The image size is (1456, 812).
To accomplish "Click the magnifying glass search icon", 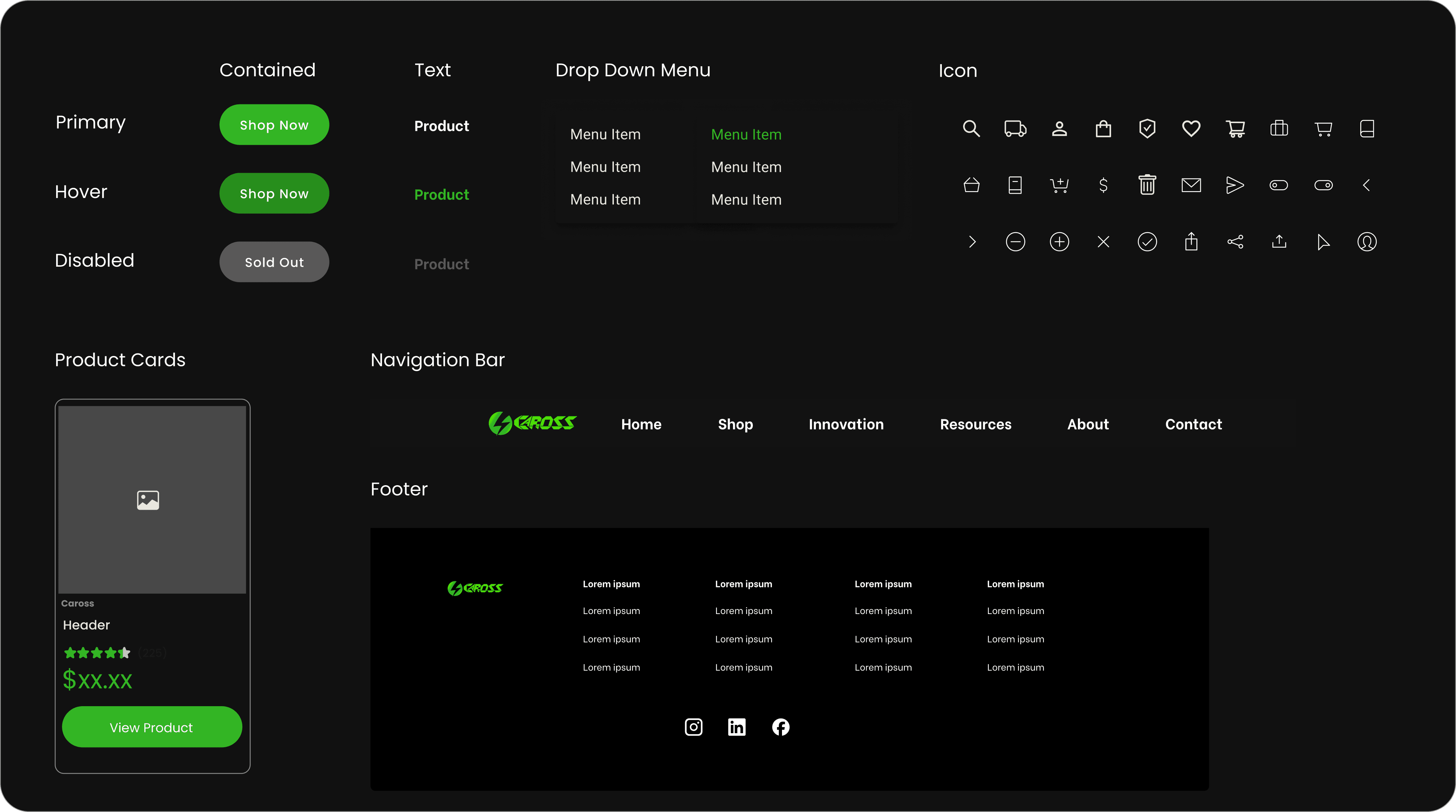I will [x=971, y=129].
